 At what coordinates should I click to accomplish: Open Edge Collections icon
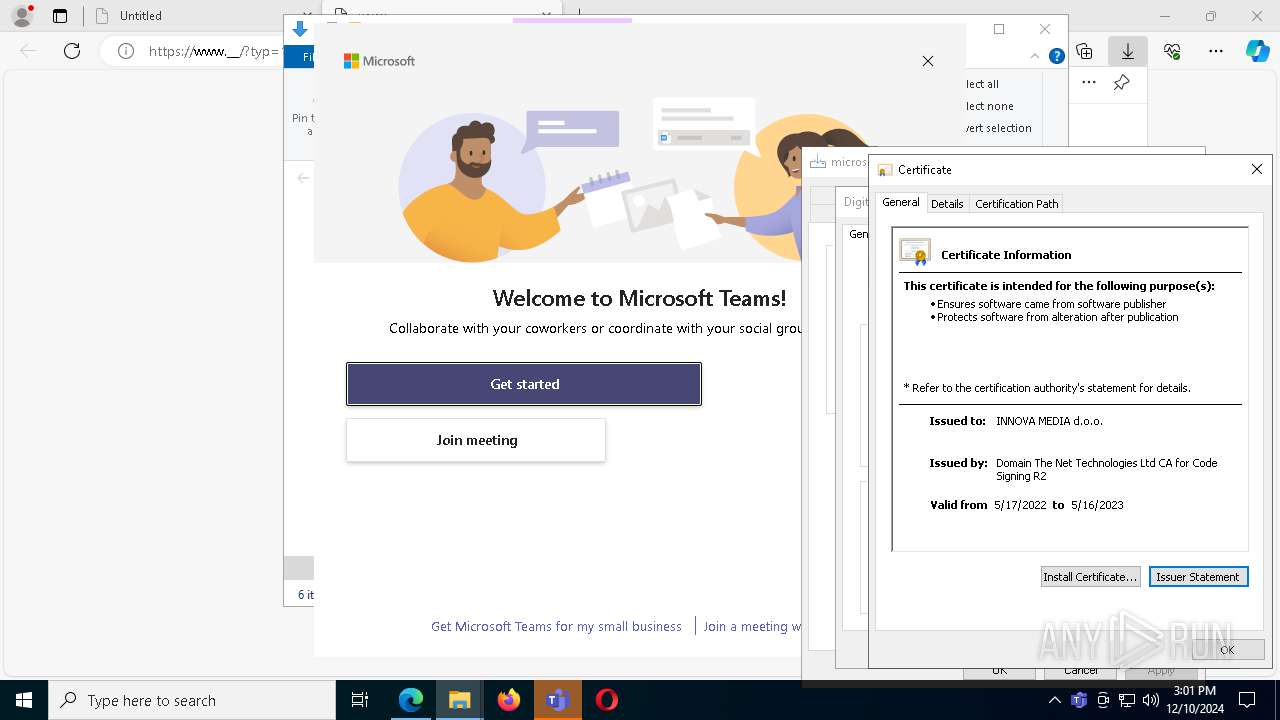[x=1084, y=51]
